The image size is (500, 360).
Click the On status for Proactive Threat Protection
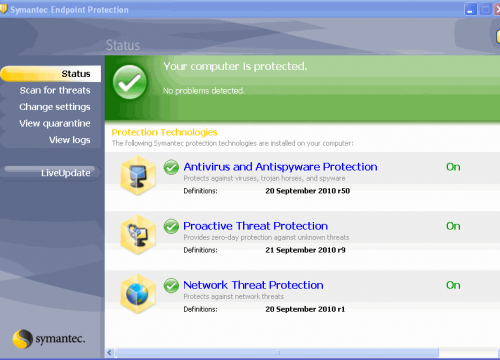[x=453, y=226]
